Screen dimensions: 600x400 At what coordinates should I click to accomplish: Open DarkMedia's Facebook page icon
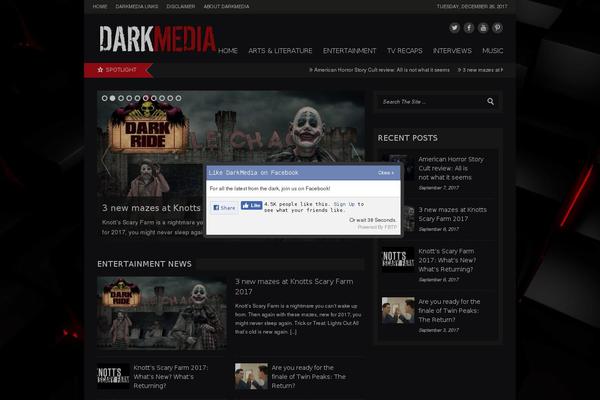(x=469, y=28)
